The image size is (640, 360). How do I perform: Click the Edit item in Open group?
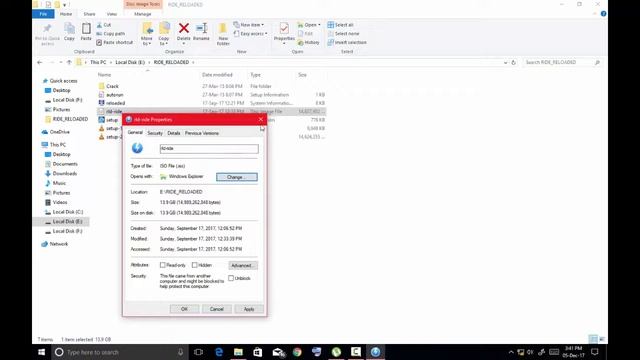pos(305,33)
